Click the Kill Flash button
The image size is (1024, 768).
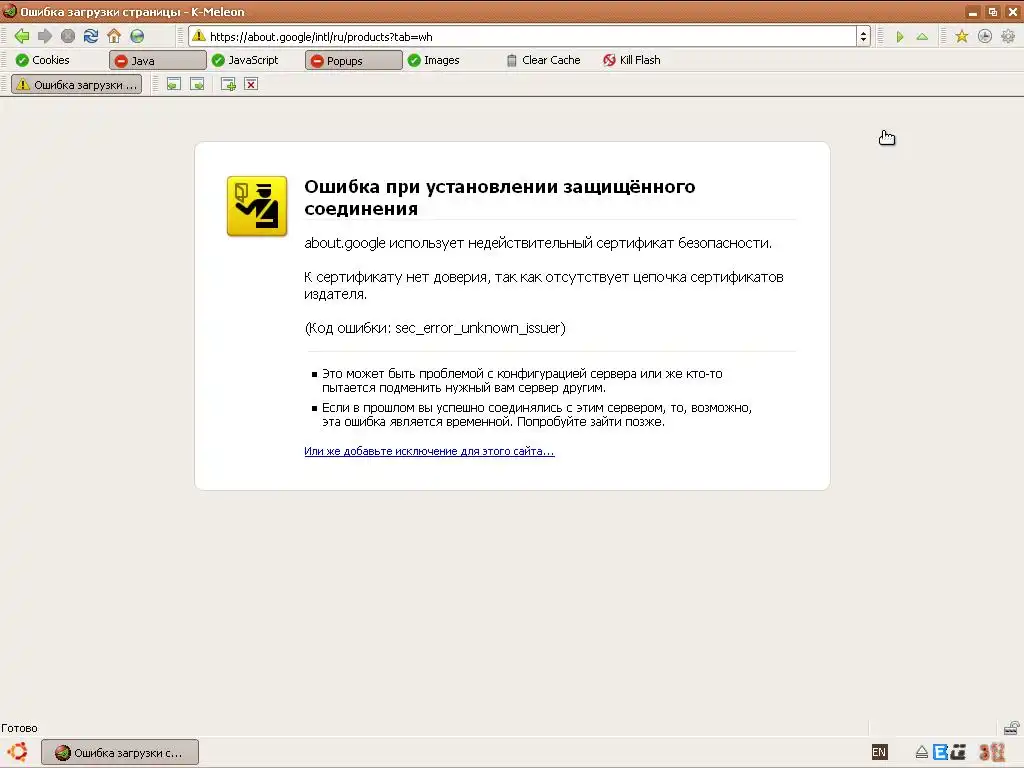(x=632, y=60)
